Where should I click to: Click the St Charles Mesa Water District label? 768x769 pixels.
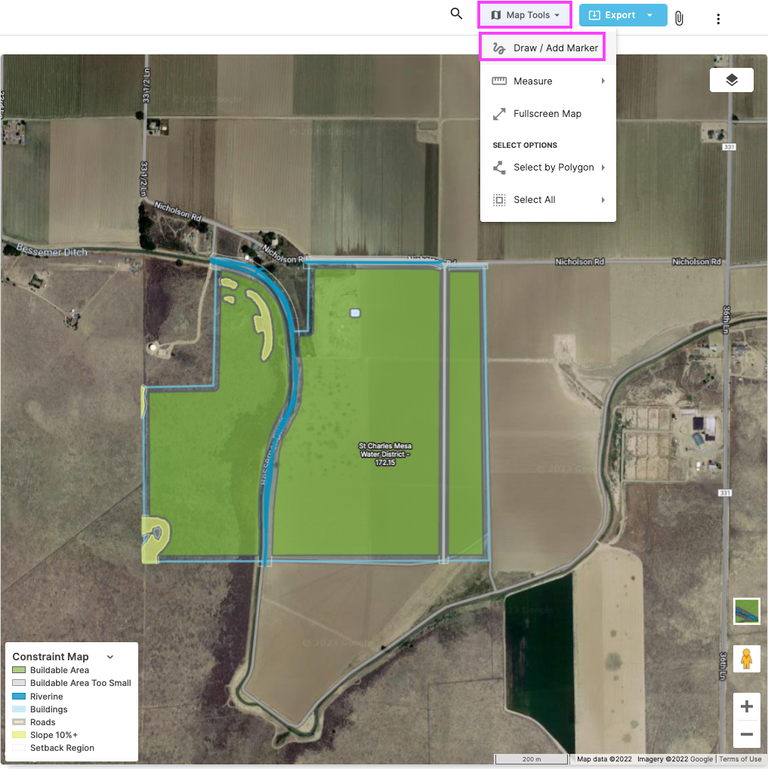[385, 454]
